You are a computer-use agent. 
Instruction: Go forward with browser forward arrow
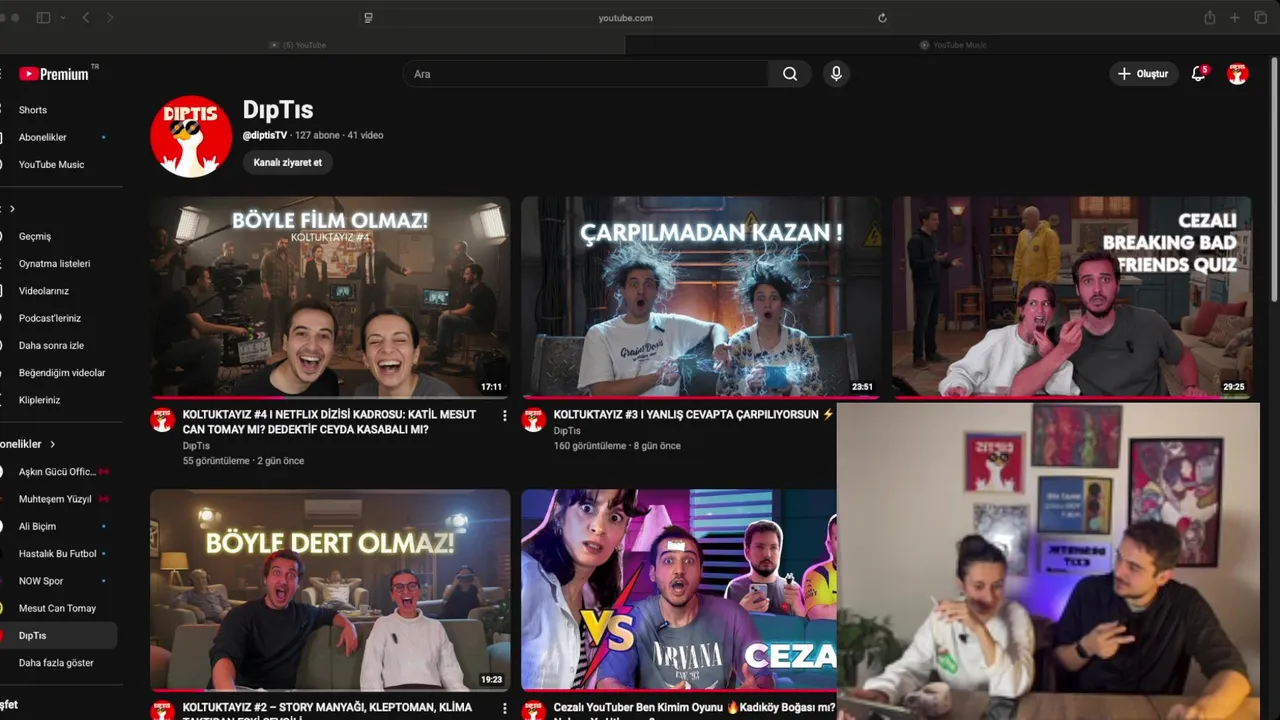110,18
